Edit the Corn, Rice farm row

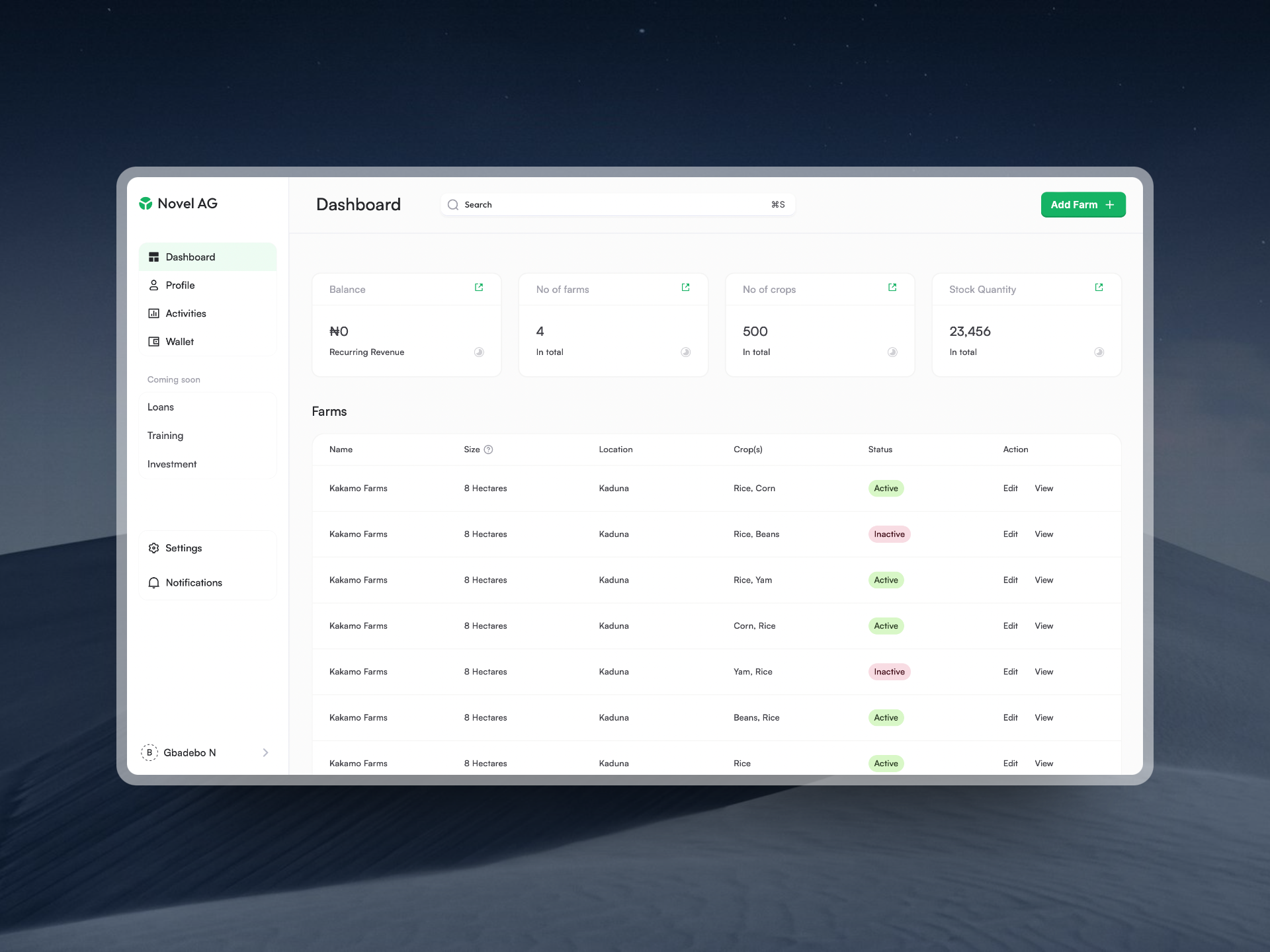(1010, 626)
